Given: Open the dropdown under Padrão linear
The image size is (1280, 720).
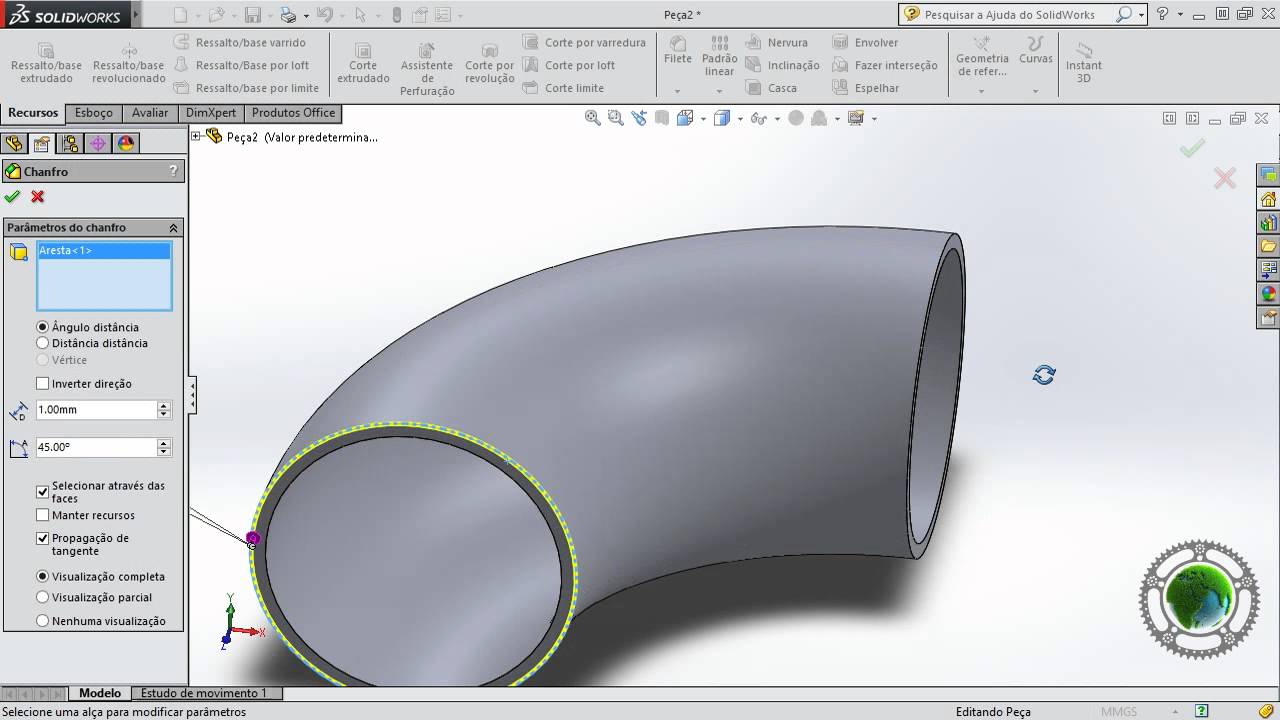Looking at the screenshot, I should pos(720,91).
